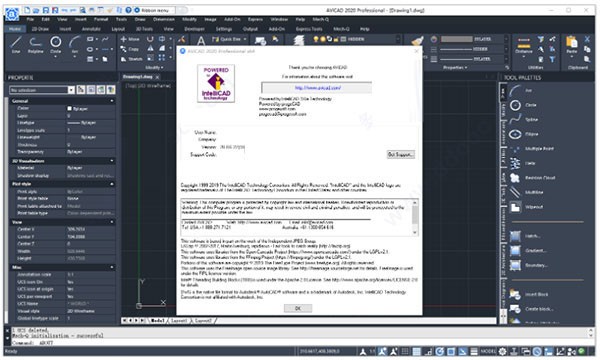Choose the Polyline tool
This screenshot has height=360, width=600.
click(x=36, y=45)
